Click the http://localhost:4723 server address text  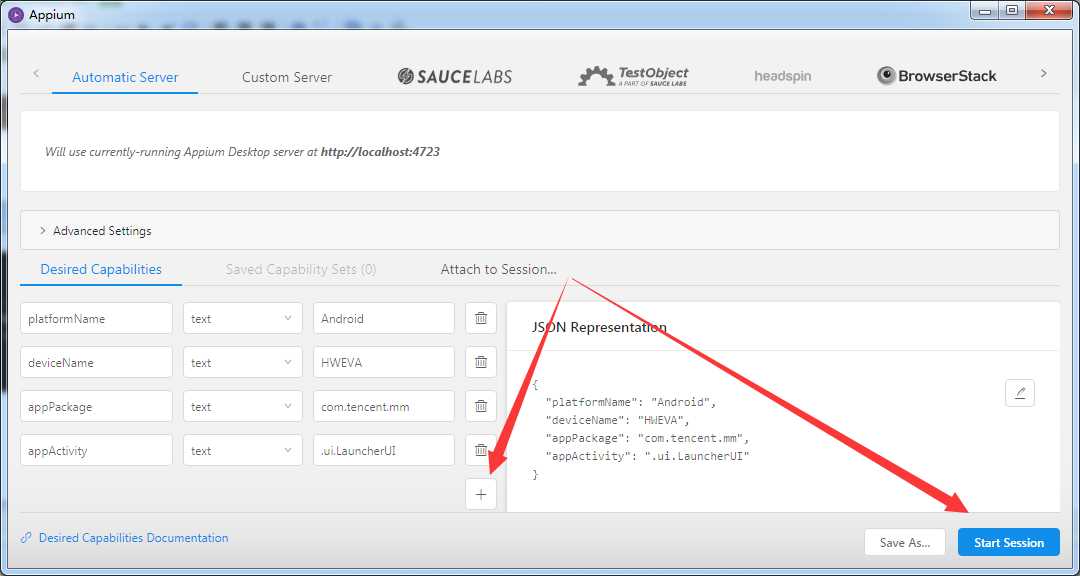click(380, 152)
